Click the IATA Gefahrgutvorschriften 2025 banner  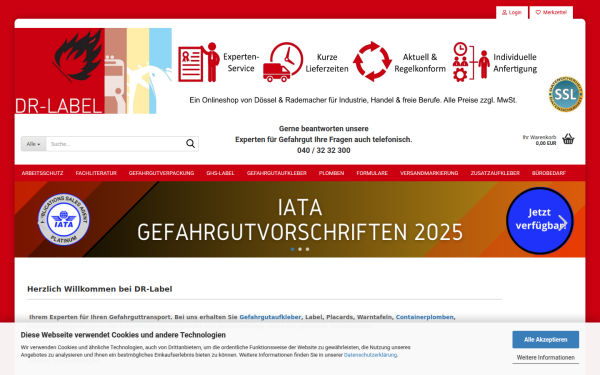tap(300, 219)
